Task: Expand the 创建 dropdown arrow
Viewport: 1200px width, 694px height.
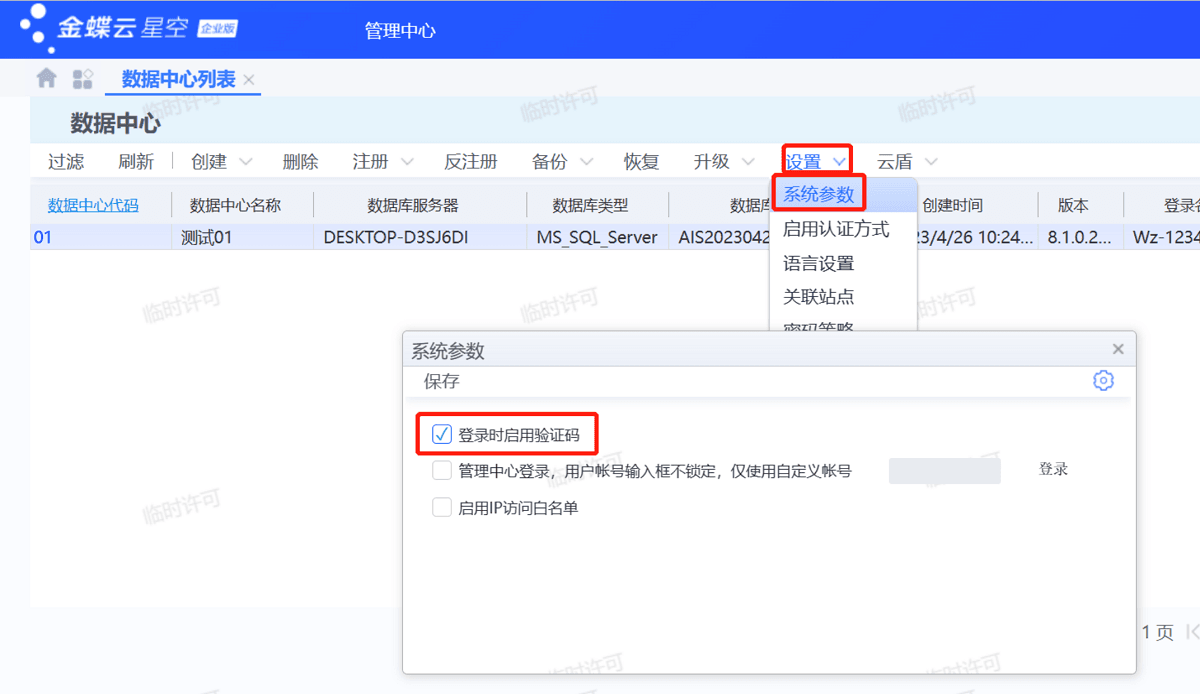Action: 245,162
